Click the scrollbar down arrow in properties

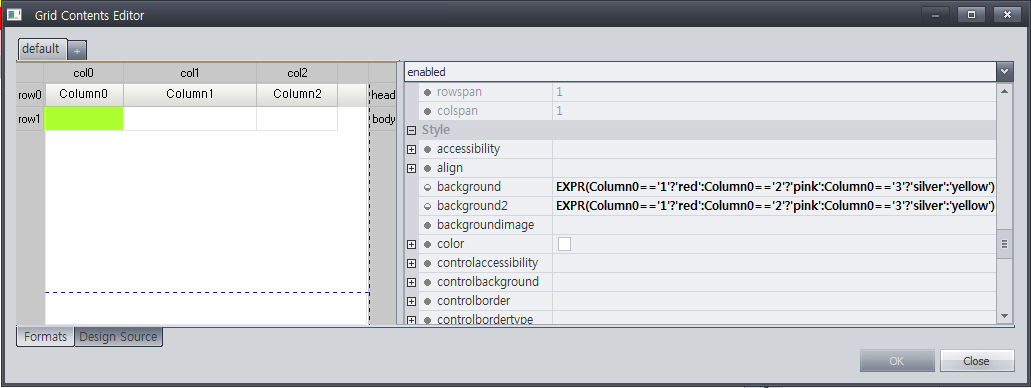tap(1004, 316)
